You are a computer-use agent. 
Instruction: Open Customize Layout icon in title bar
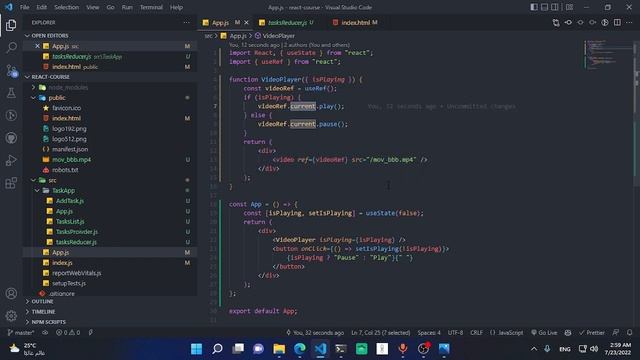(x=569, y=7)
